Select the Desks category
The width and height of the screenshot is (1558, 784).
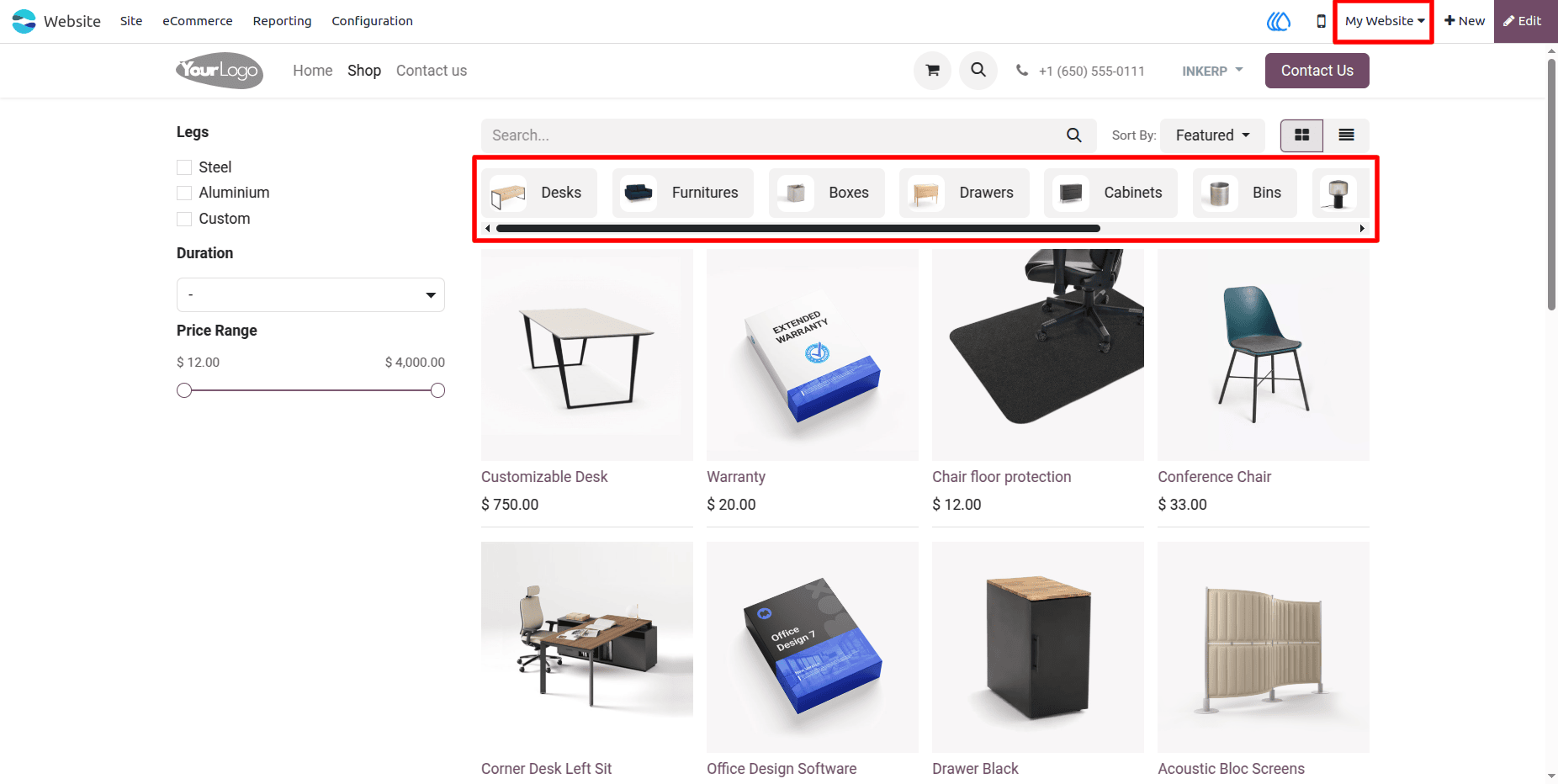point(539,193)
